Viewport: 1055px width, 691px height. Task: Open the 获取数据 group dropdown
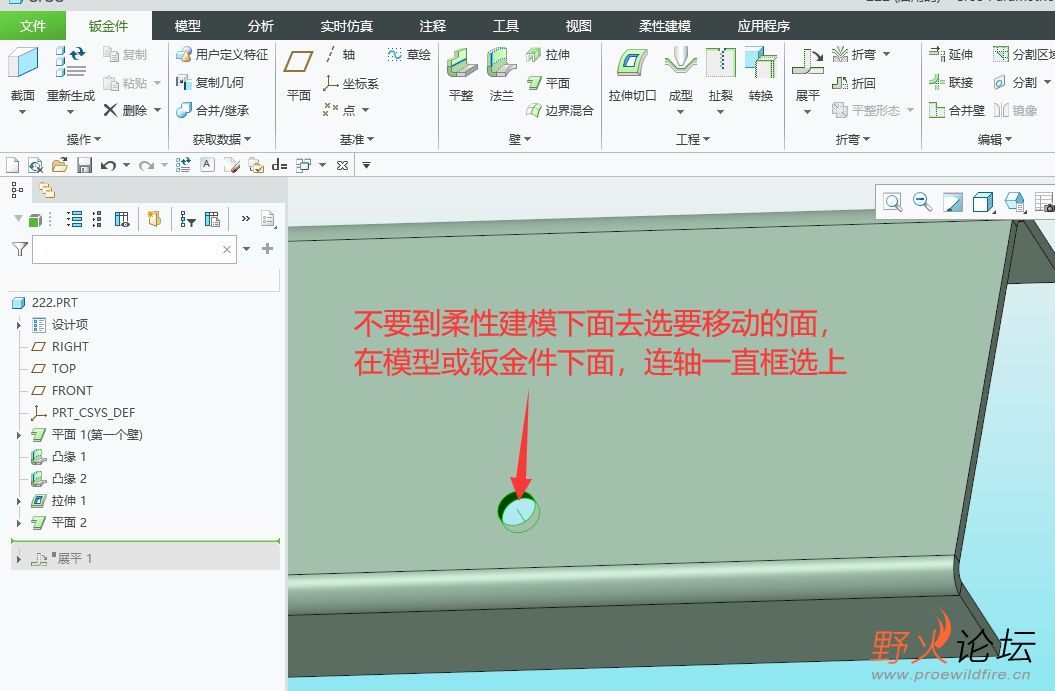(x=221, y=139)
